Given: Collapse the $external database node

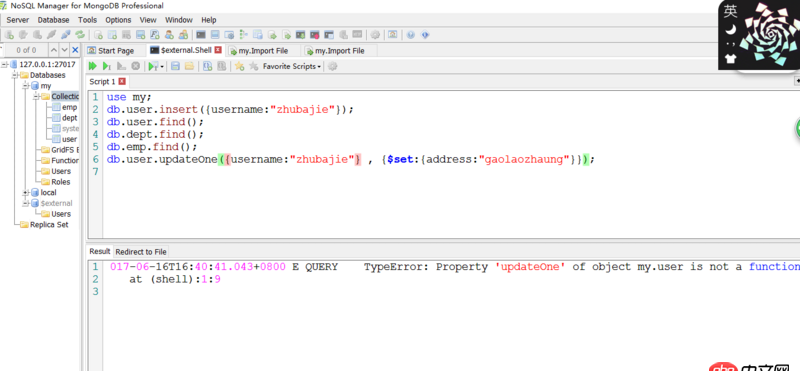Looking at the screenshot, I should 26,203.
